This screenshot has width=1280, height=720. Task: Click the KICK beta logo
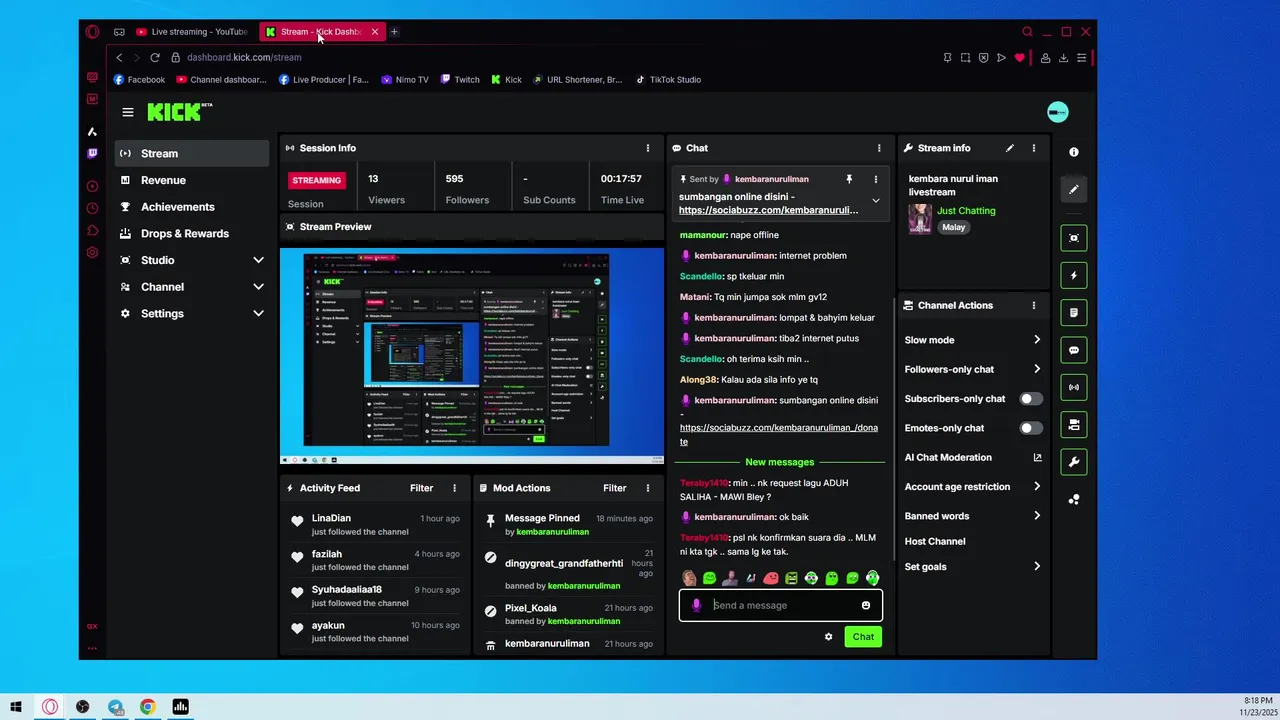click(180, 112)
